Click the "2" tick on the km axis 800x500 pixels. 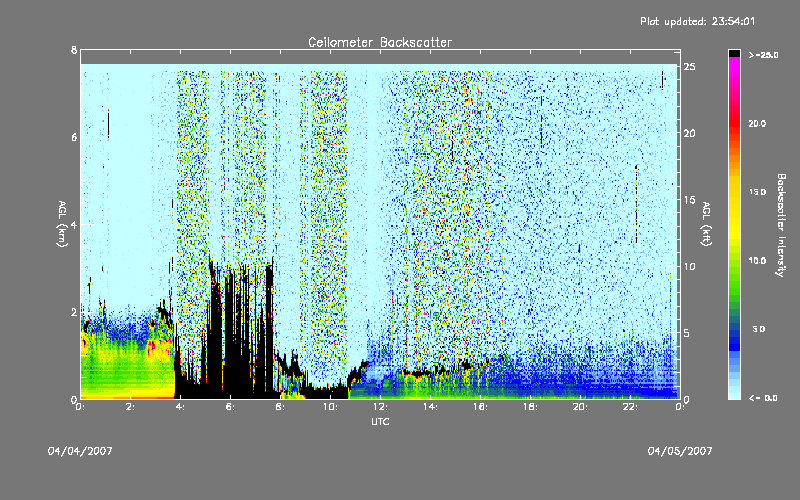pos(74,312)
